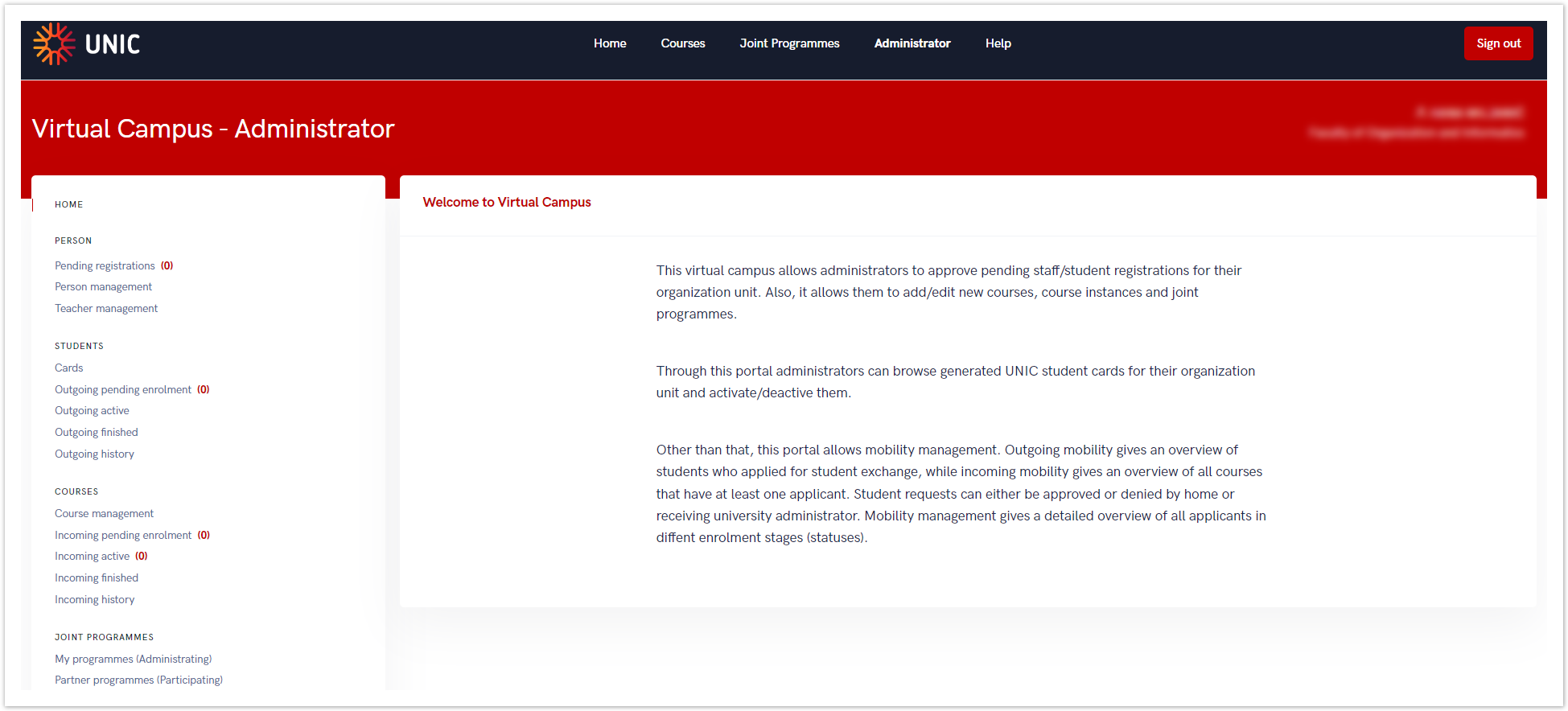View Incoming pending enrolment list
1568x711 pixels.
click(123, 536)
